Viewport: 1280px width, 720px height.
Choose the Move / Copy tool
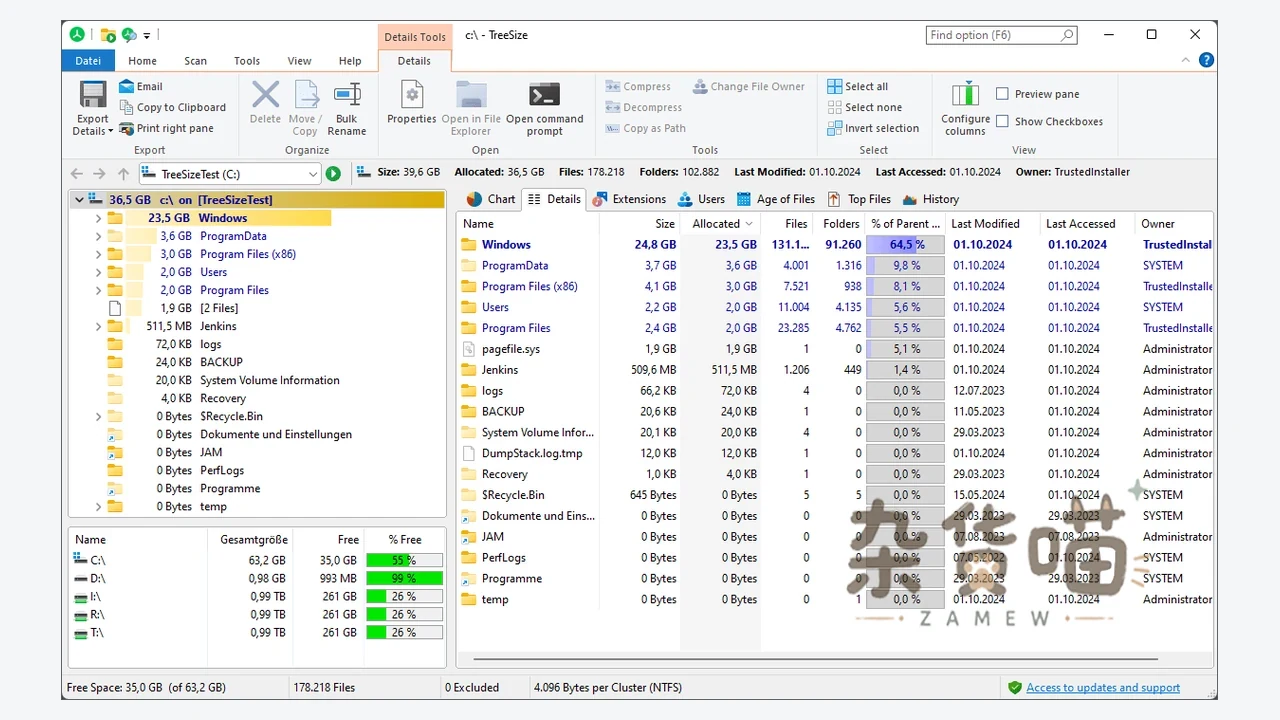point(305,109)
